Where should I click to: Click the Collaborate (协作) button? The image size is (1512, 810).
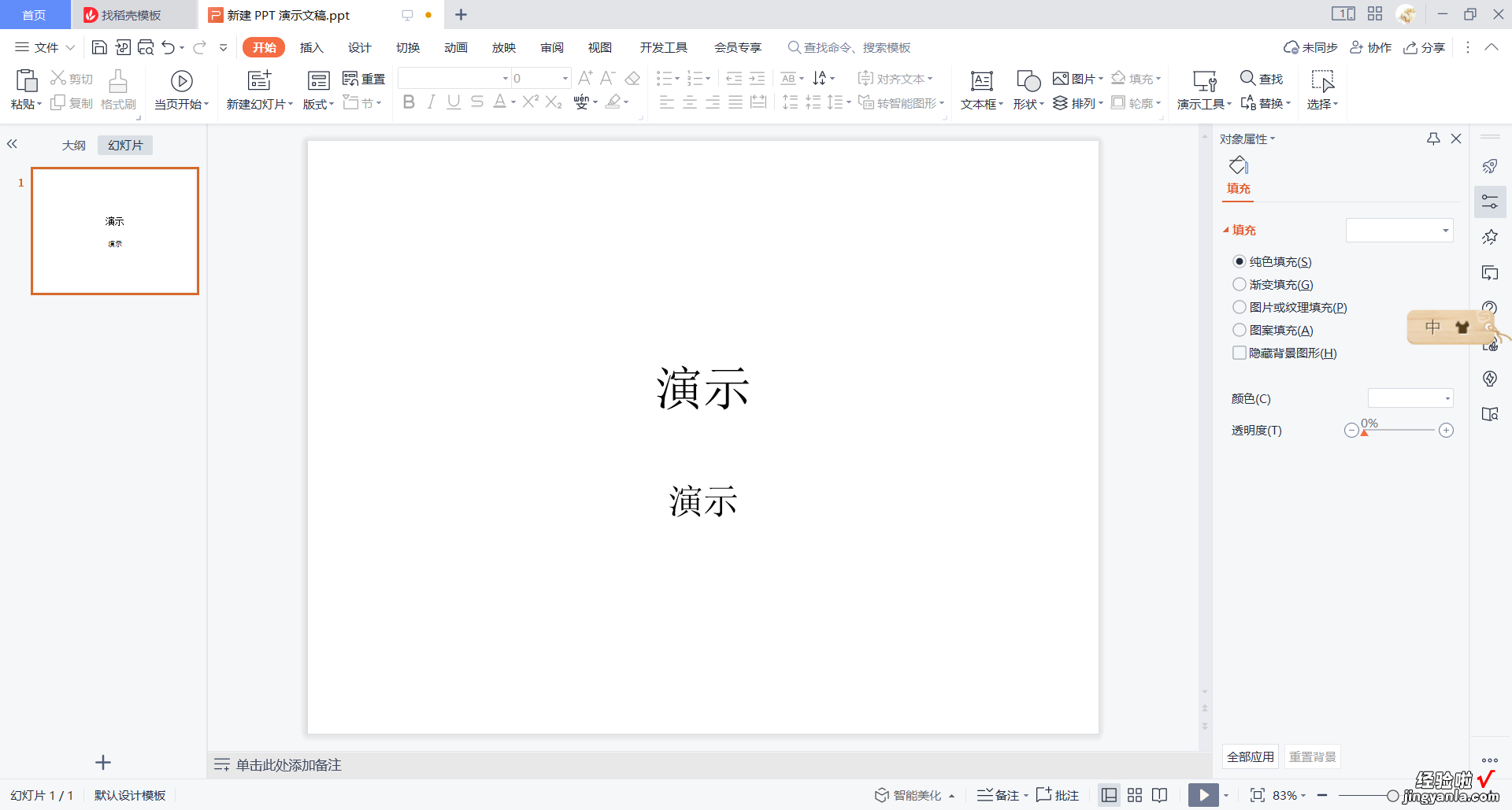coord(1371,47)
